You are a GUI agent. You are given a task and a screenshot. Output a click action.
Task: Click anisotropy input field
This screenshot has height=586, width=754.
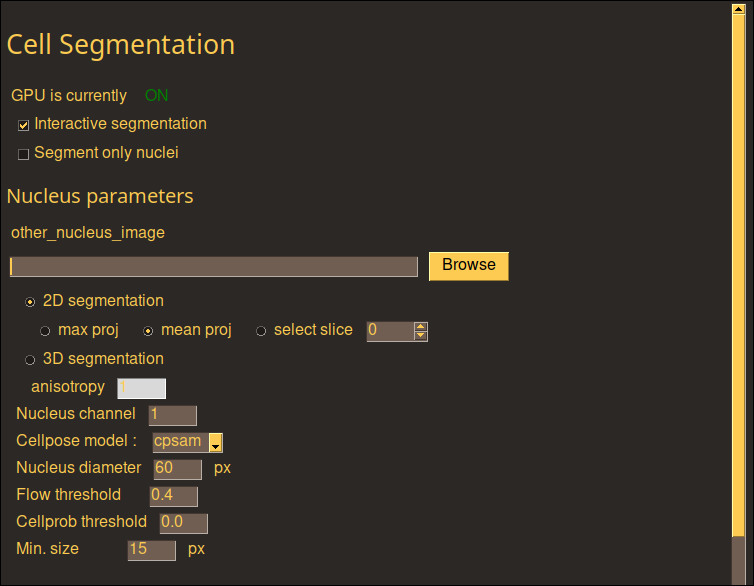pyautogui.click(x=141, y=388)
